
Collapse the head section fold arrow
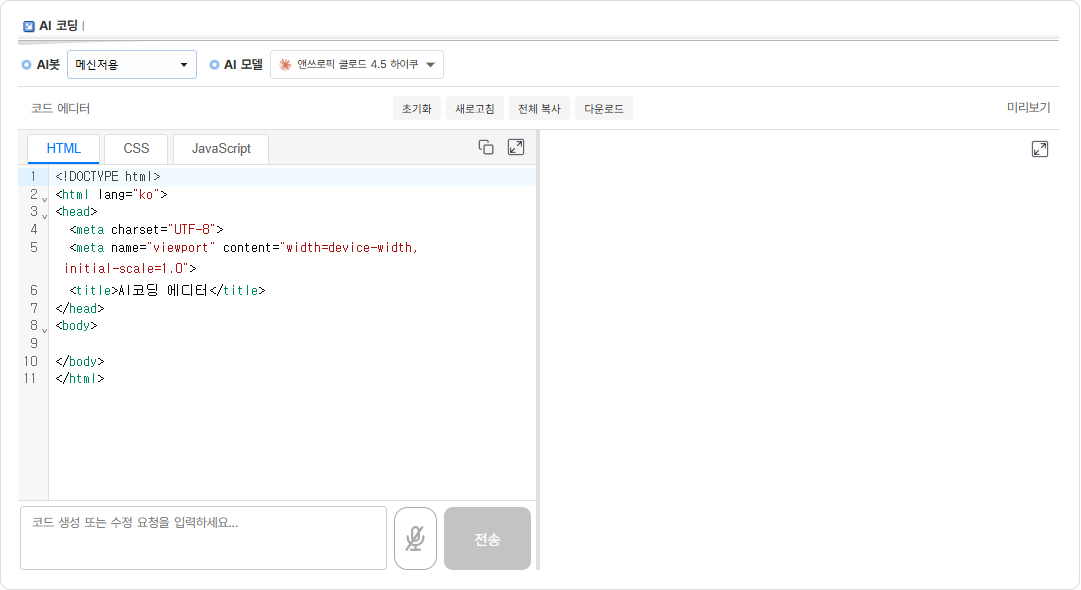point(44,215)
